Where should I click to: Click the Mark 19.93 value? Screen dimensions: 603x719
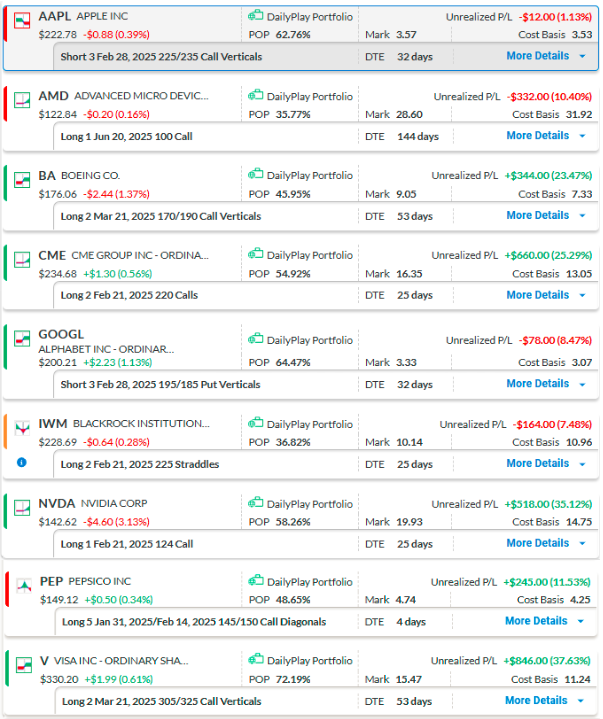pos(409,522)
